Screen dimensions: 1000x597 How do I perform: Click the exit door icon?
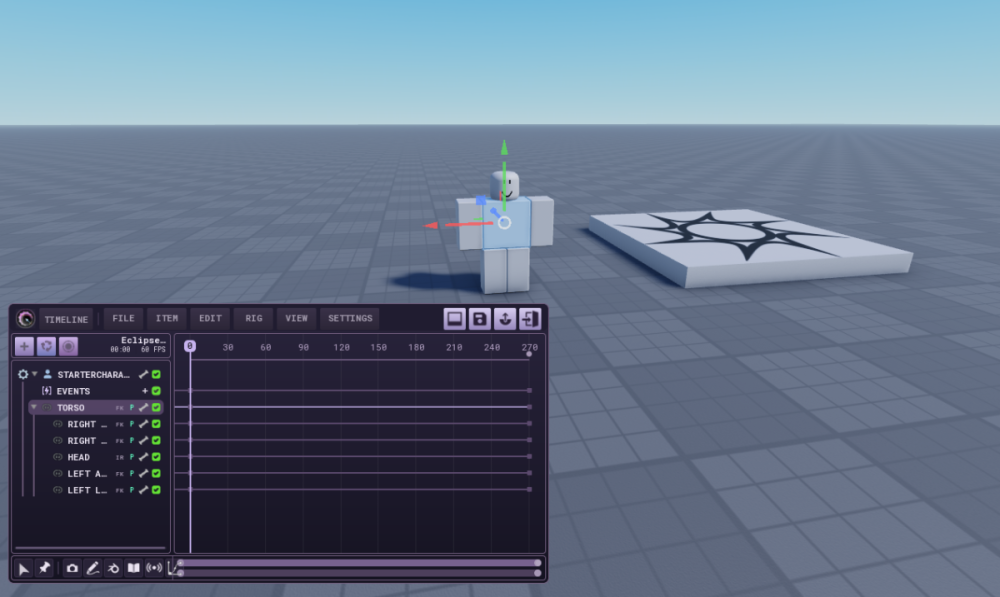[530, 318]
